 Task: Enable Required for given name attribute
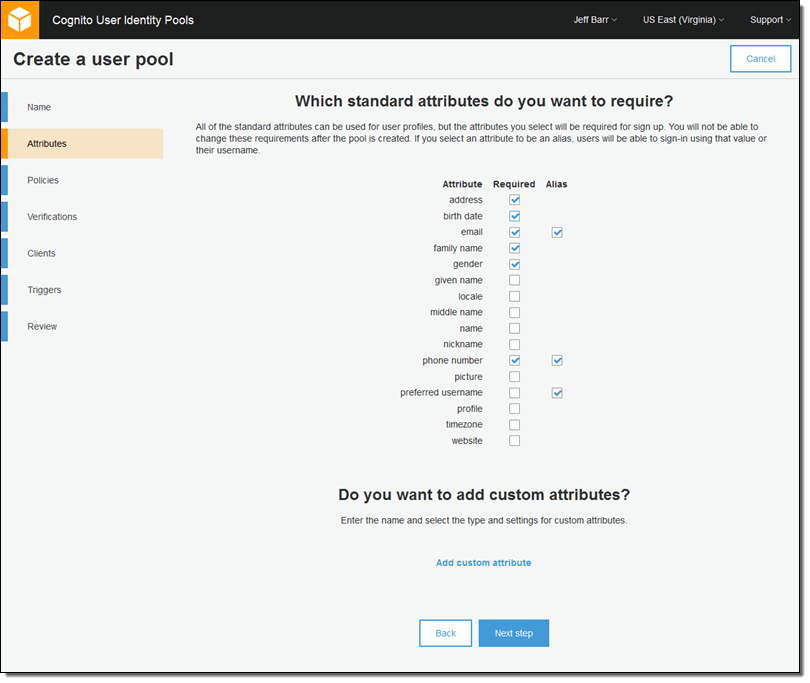tap(515, 281)
